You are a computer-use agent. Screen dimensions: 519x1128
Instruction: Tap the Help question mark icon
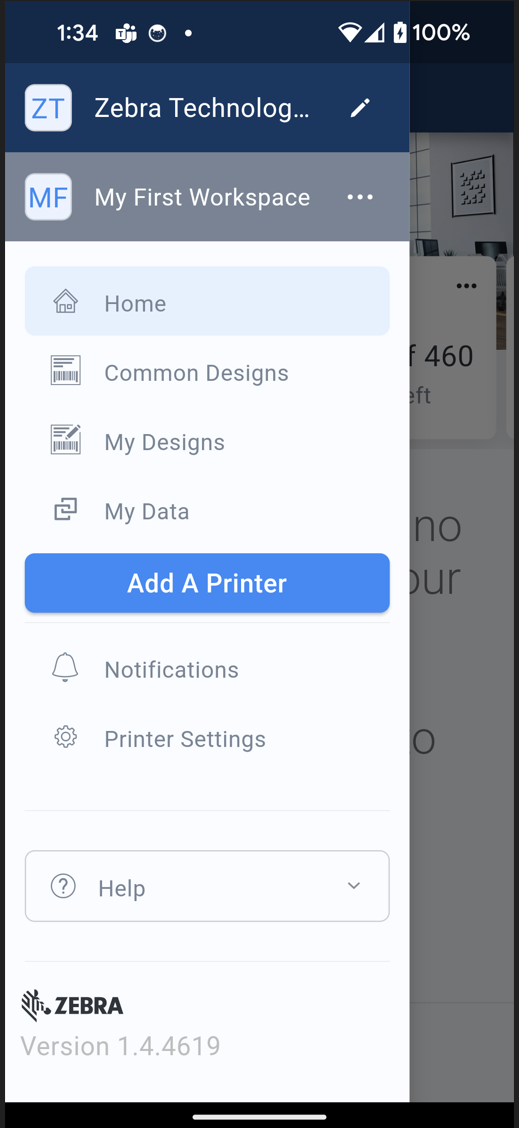[63, 886]
